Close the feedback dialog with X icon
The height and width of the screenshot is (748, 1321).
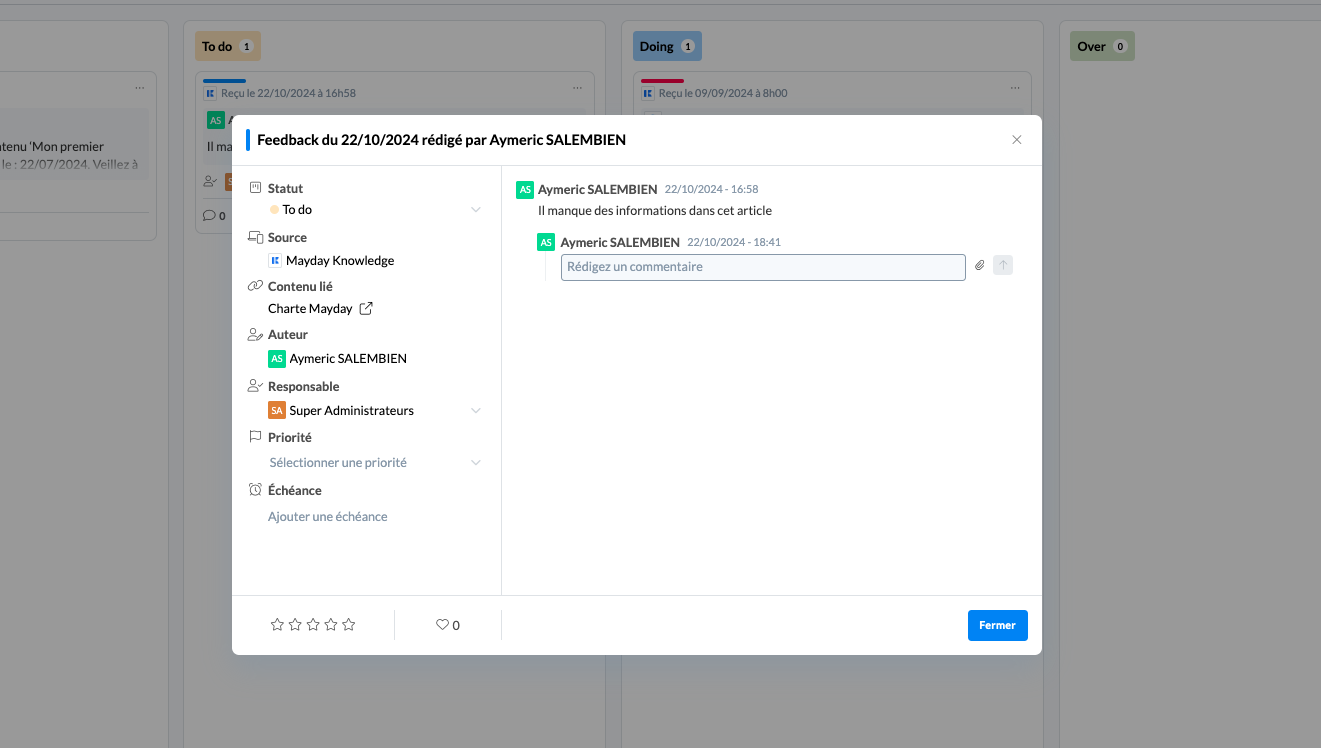(1017, 140)
